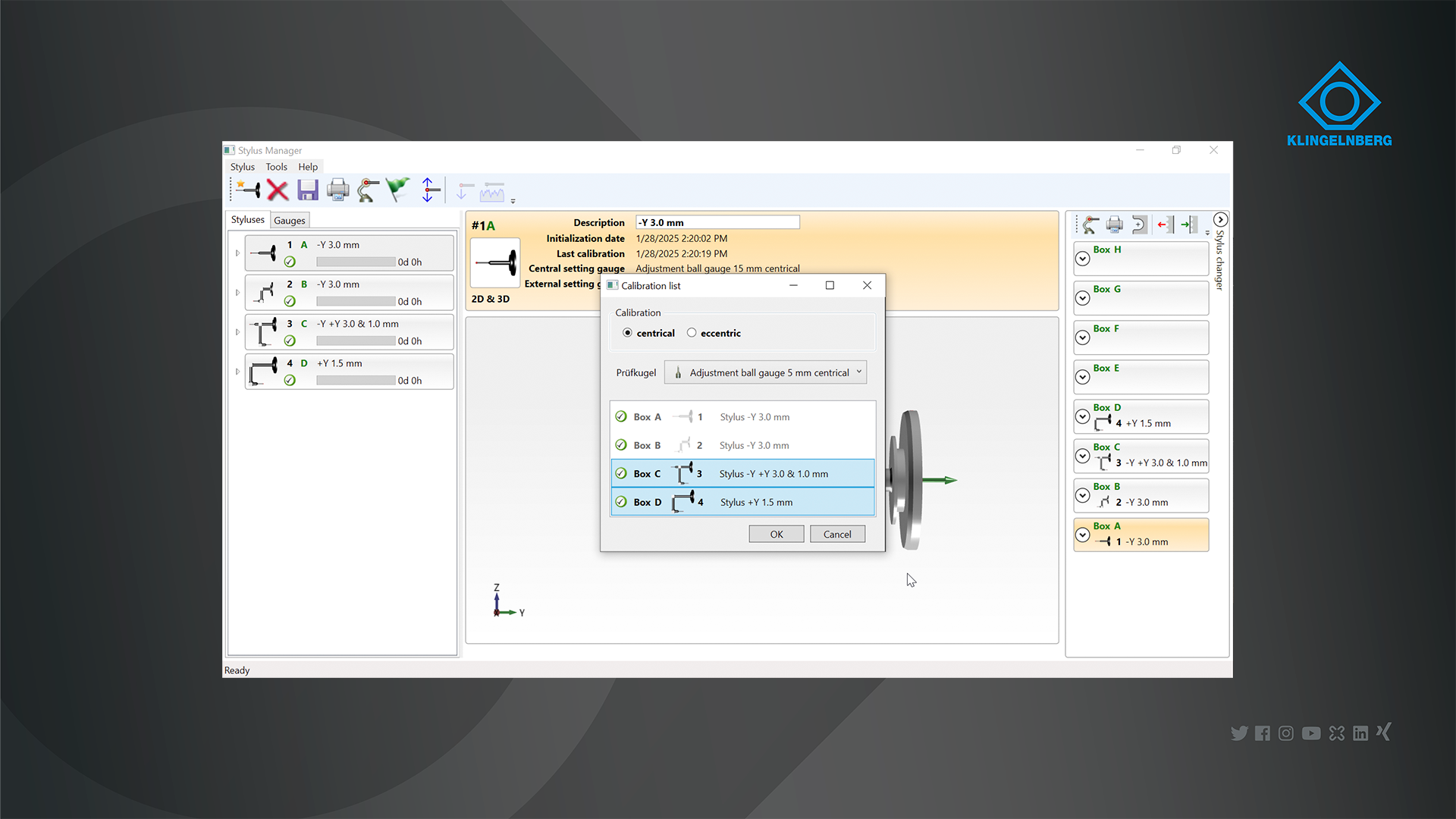Click stylus 4 D usage progress bar
This screenshot has height=819, width=1456.
tap(356, 381)
